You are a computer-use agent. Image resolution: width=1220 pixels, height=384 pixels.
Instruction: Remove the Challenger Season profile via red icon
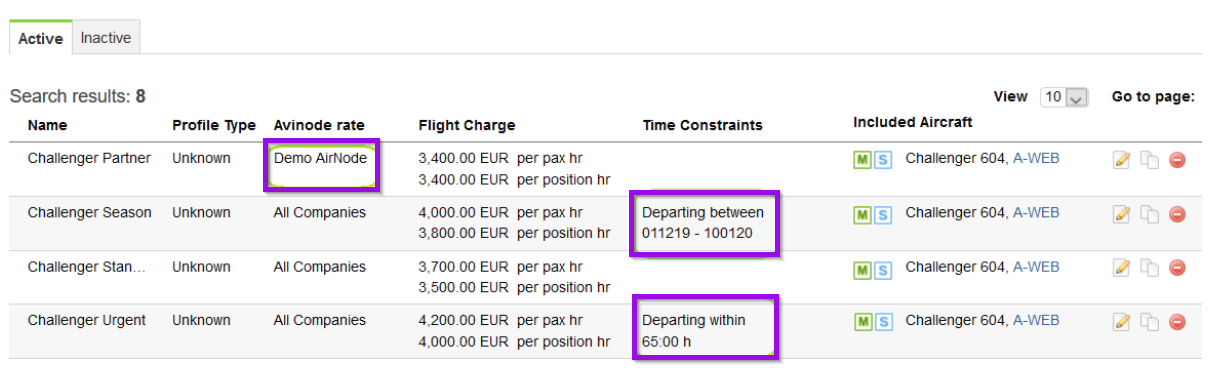coord(1177,214)
